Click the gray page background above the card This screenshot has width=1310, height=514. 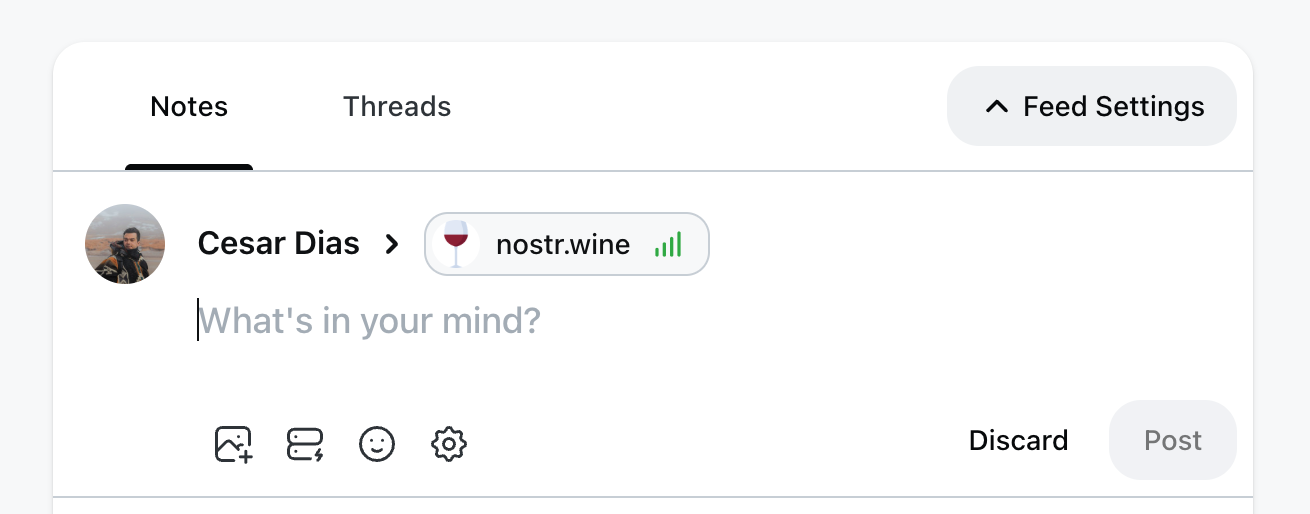coord(655,18)
